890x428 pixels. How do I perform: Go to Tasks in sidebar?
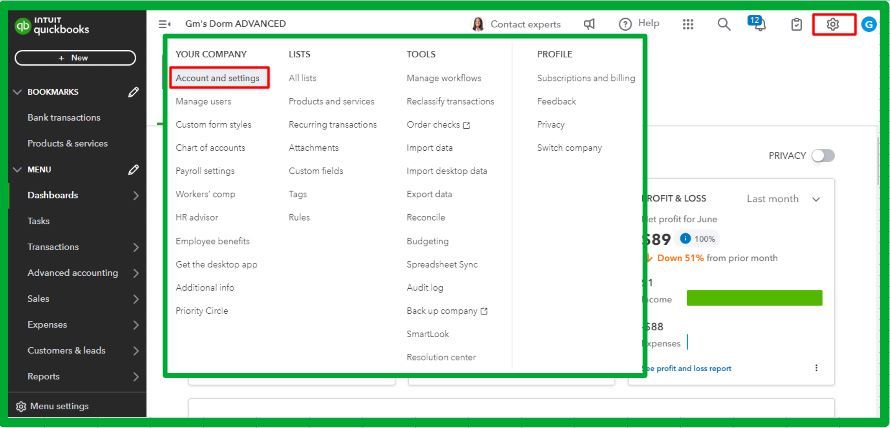(x=39, y=221)
